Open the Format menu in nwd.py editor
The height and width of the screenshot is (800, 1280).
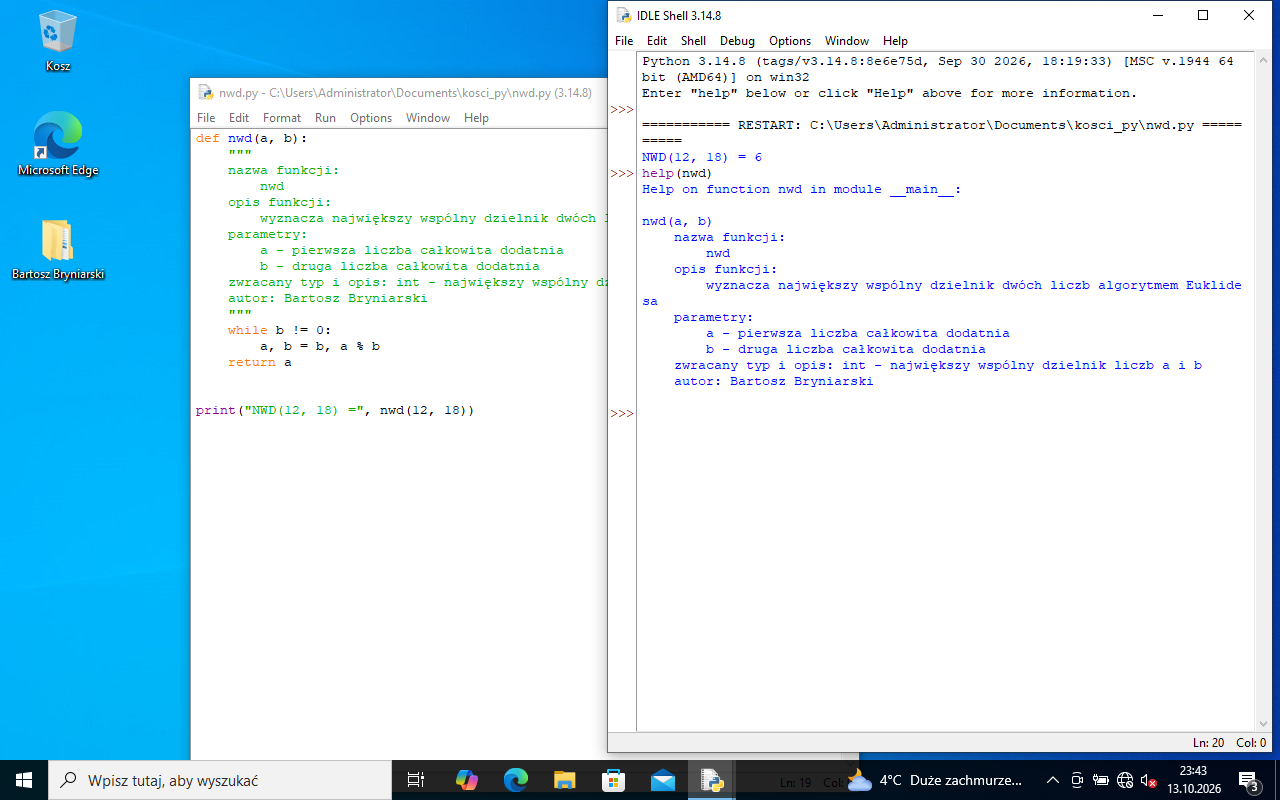(282, 118)
